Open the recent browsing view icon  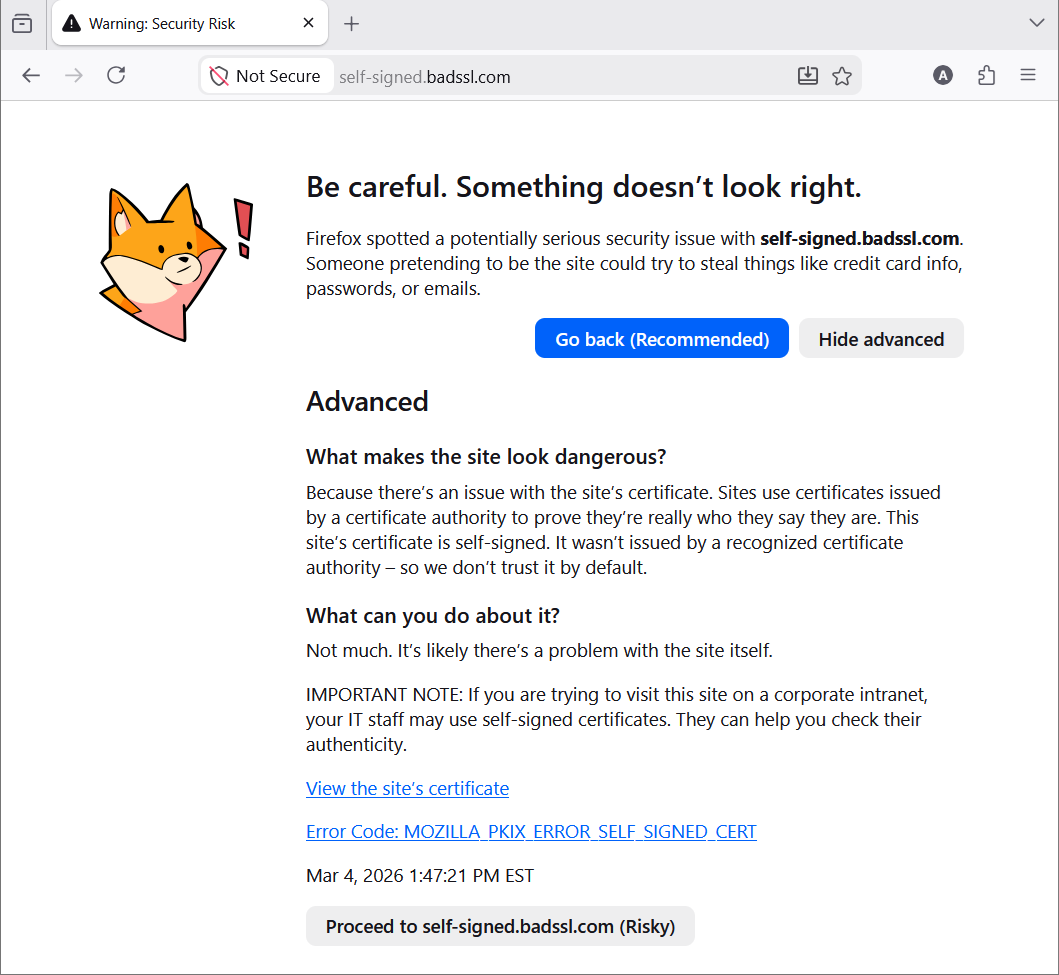22,24
